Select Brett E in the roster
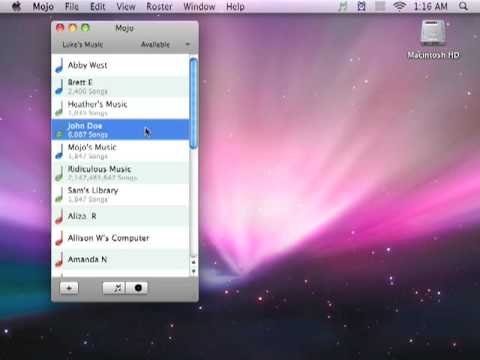 click(120, 87)
